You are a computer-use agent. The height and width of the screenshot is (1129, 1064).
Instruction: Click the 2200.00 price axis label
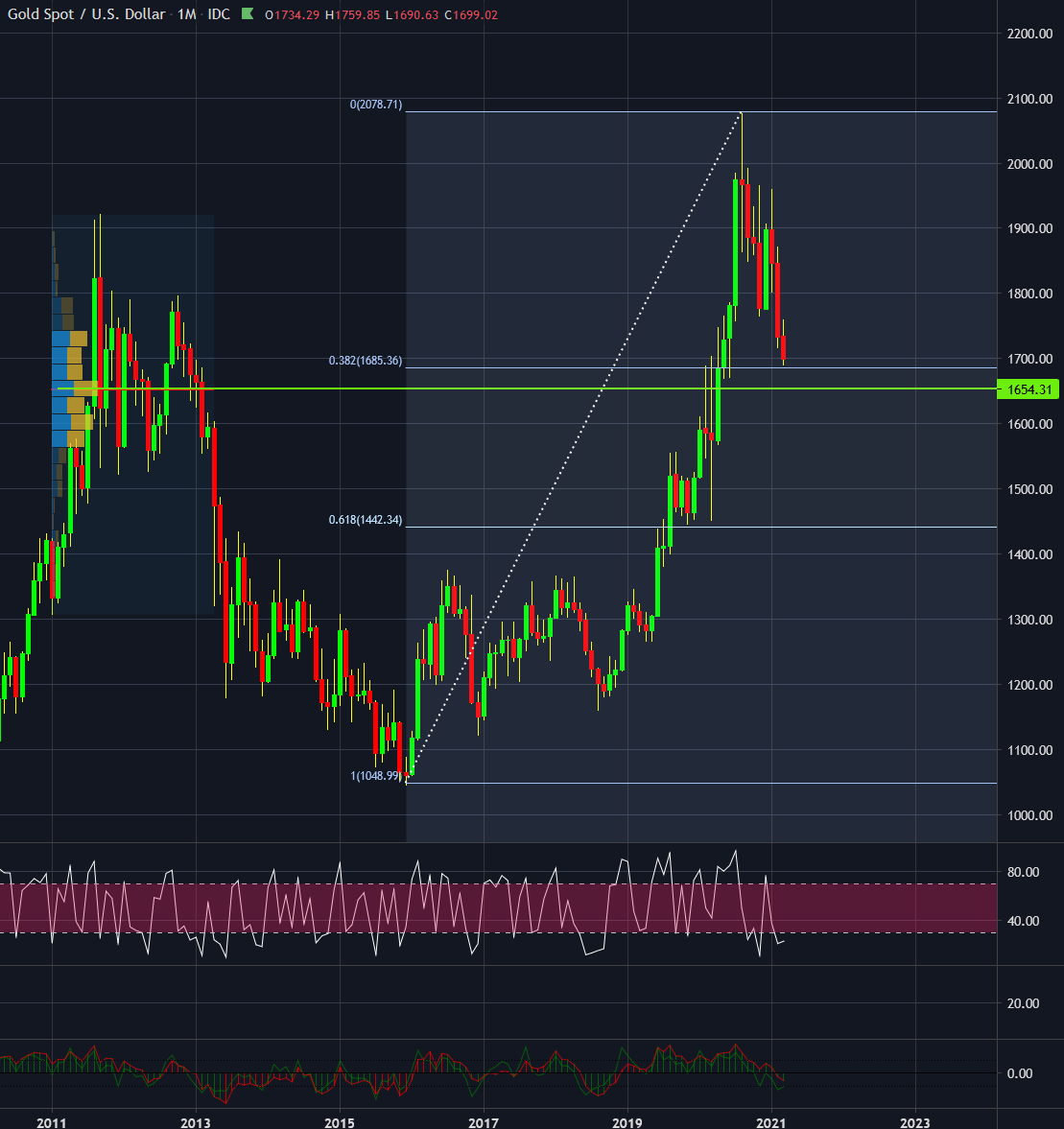coord(1029,34)
